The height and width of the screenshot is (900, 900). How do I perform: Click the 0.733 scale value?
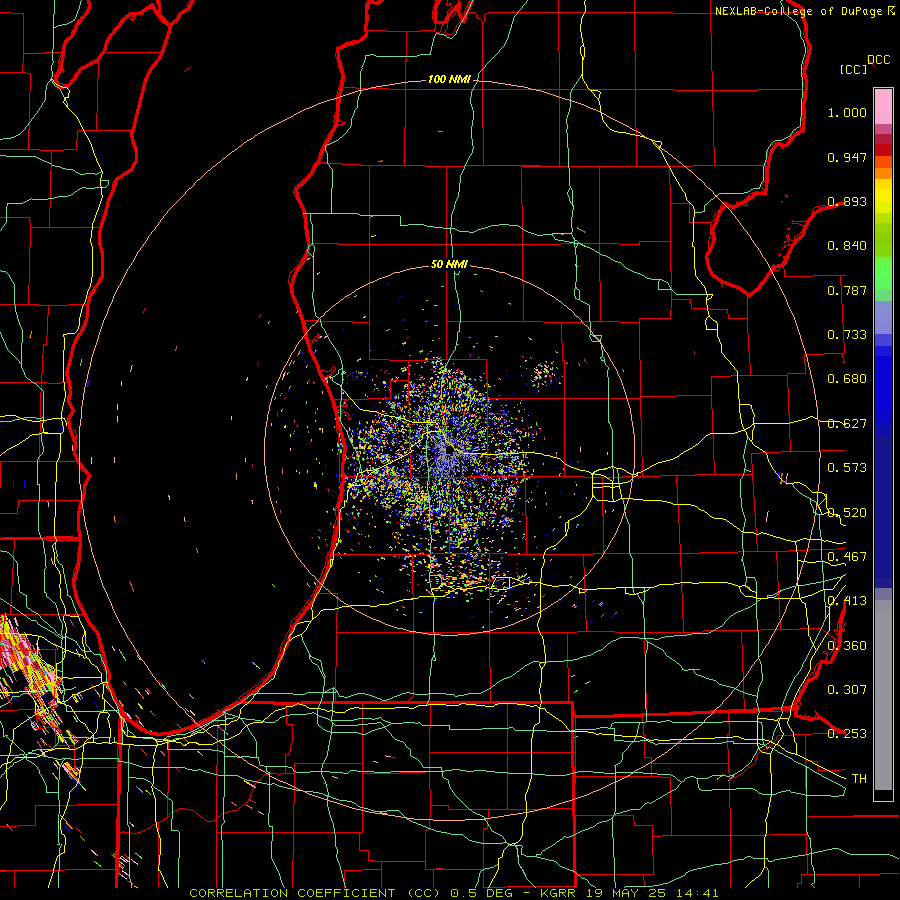click(x=847, y=335)
